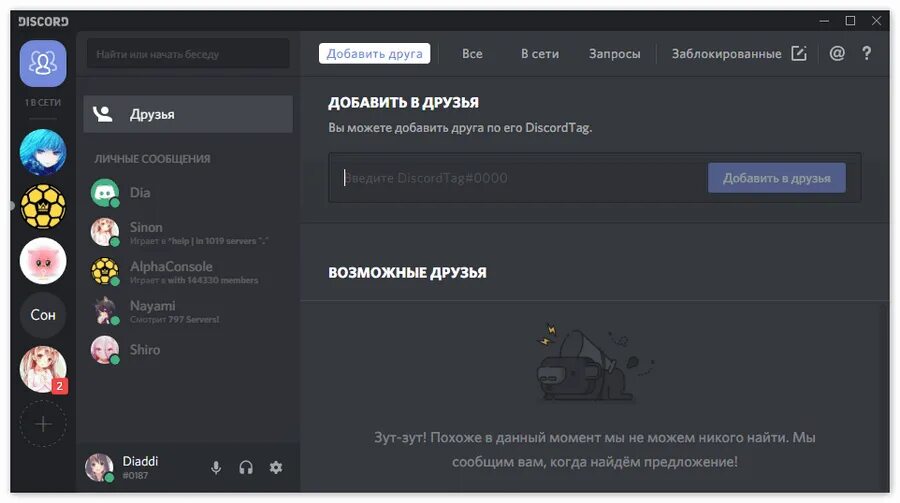This screenshot has height=503, width=900.
Task: Maximize the Discord window
Action: 851,21
